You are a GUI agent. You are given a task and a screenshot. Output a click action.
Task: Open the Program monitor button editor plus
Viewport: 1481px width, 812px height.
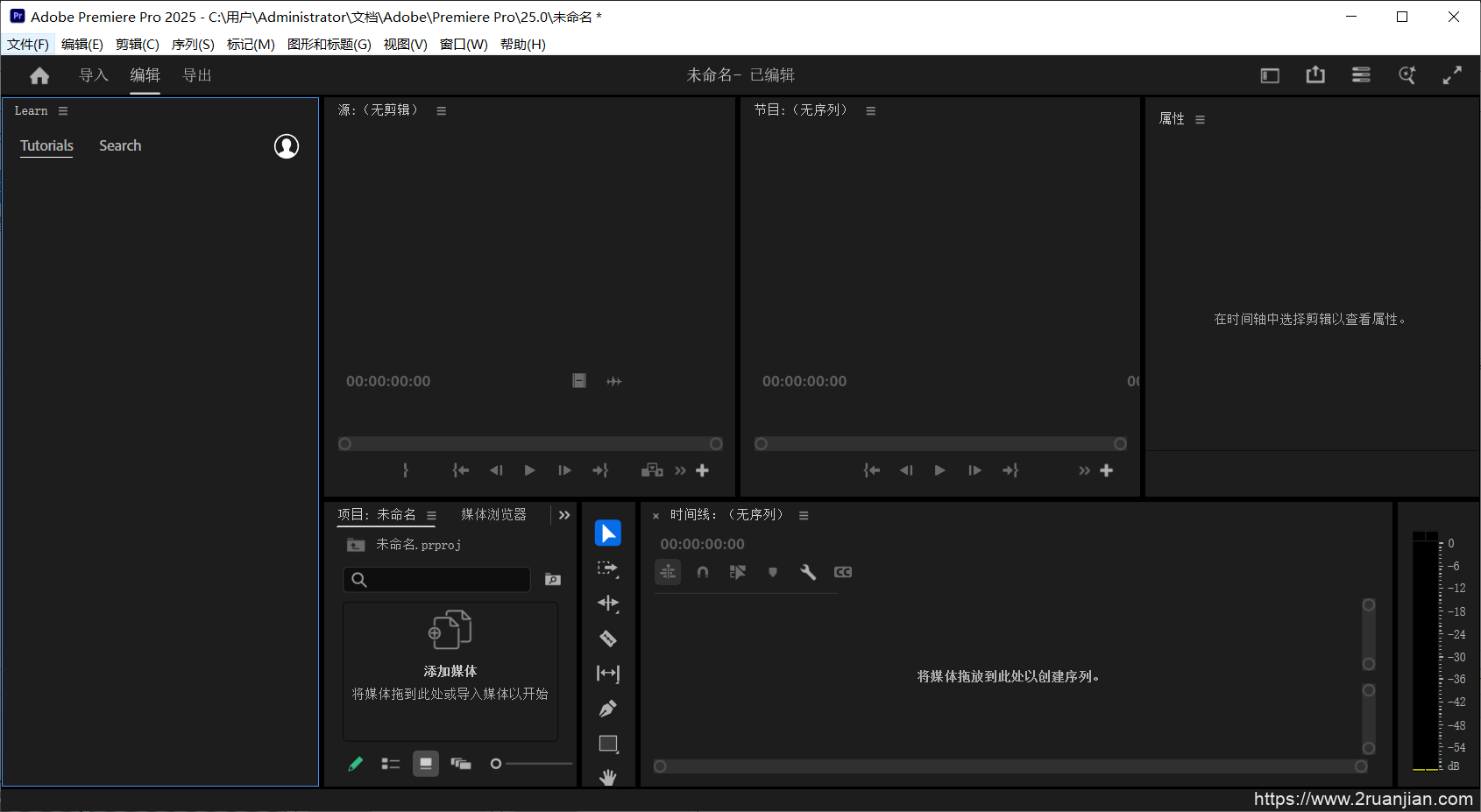(1107, 470)
